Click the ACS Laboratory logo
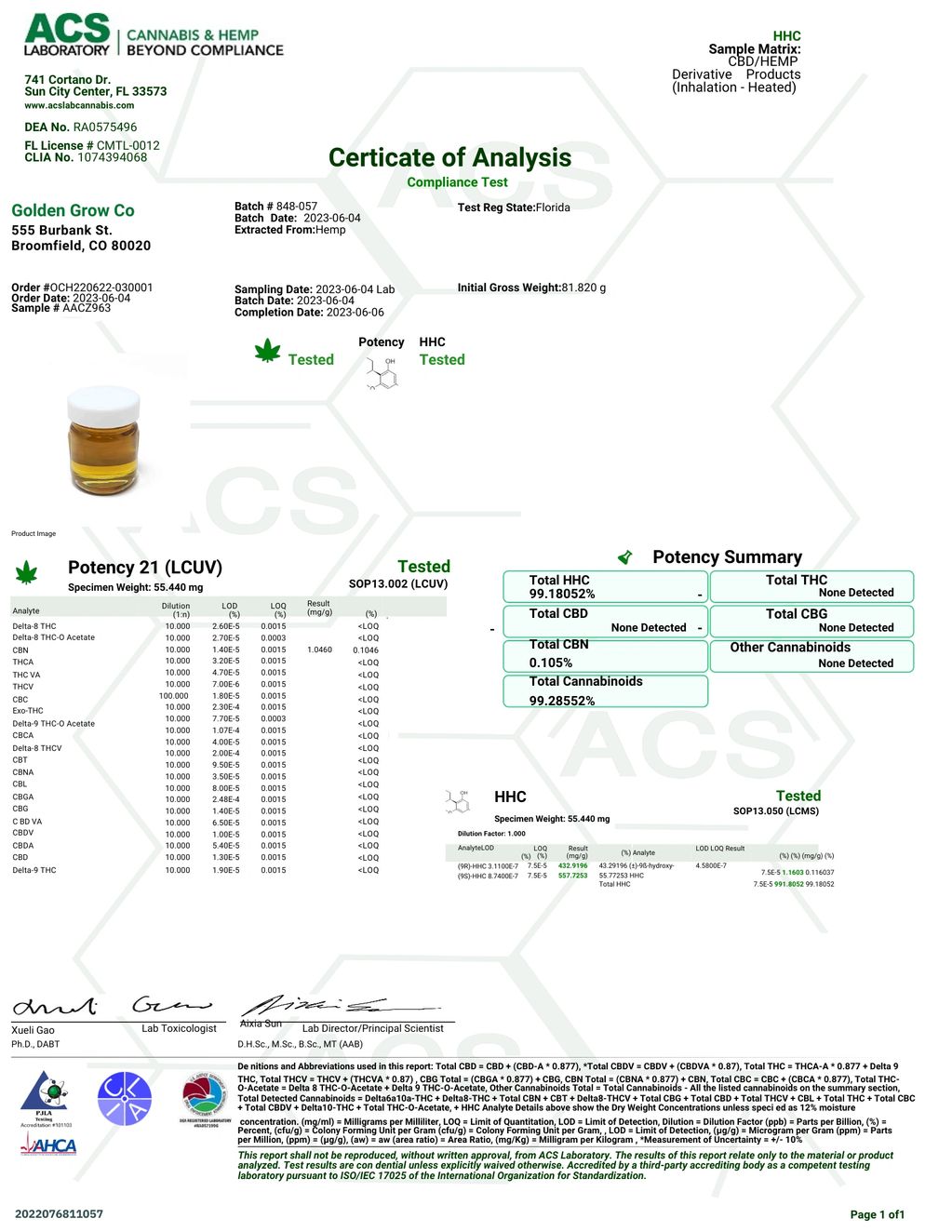The width and height of the screenshot is (952, 1232). pos(154,35)
